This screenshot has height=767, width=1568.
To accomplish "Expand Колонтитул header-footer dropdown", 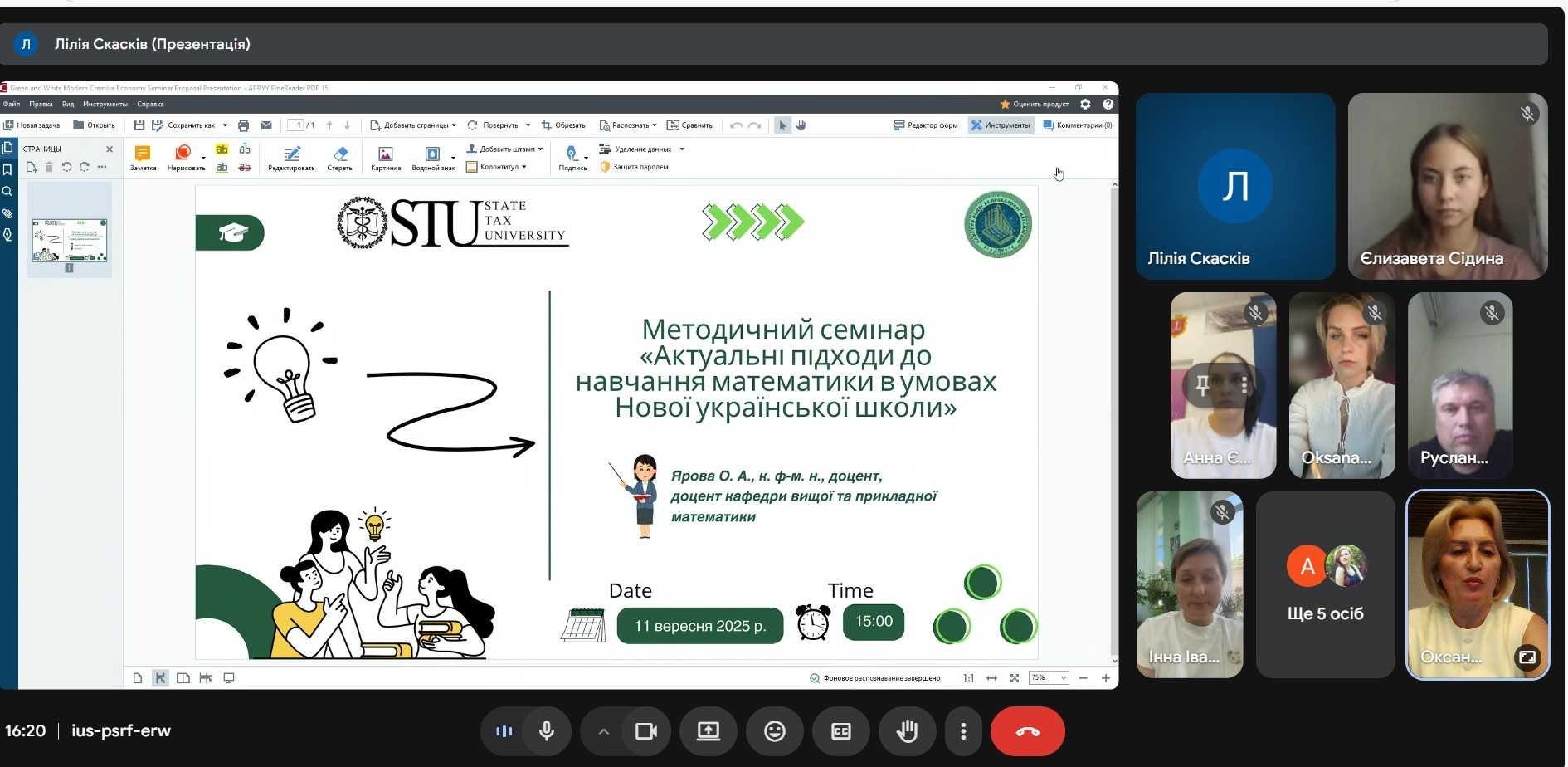I will click(x=524, y=167).
